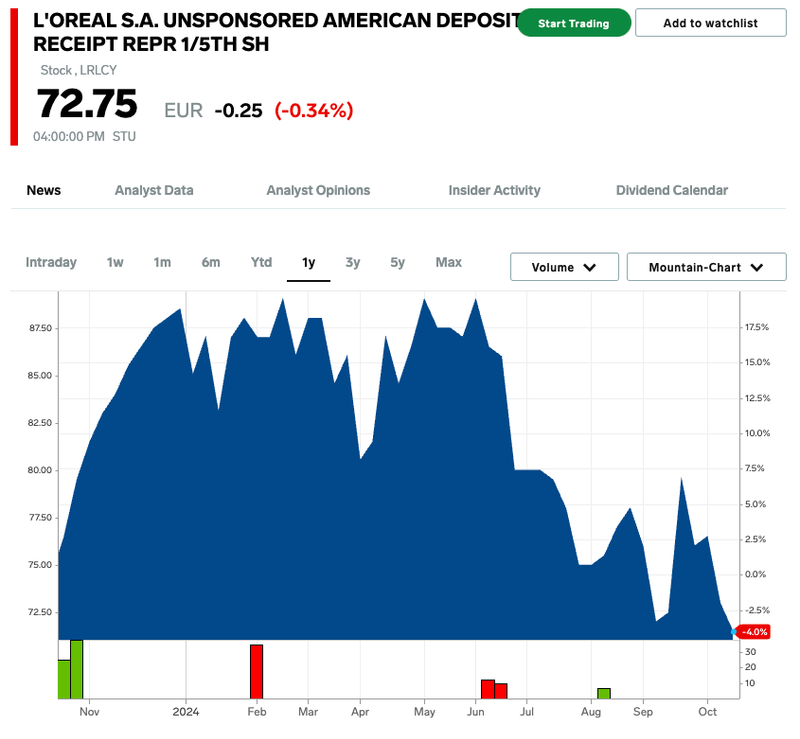Click the 17.5% right axis label
Image resolution: width=800 pixels, height=739 pixels.
[x=757, y=327]
